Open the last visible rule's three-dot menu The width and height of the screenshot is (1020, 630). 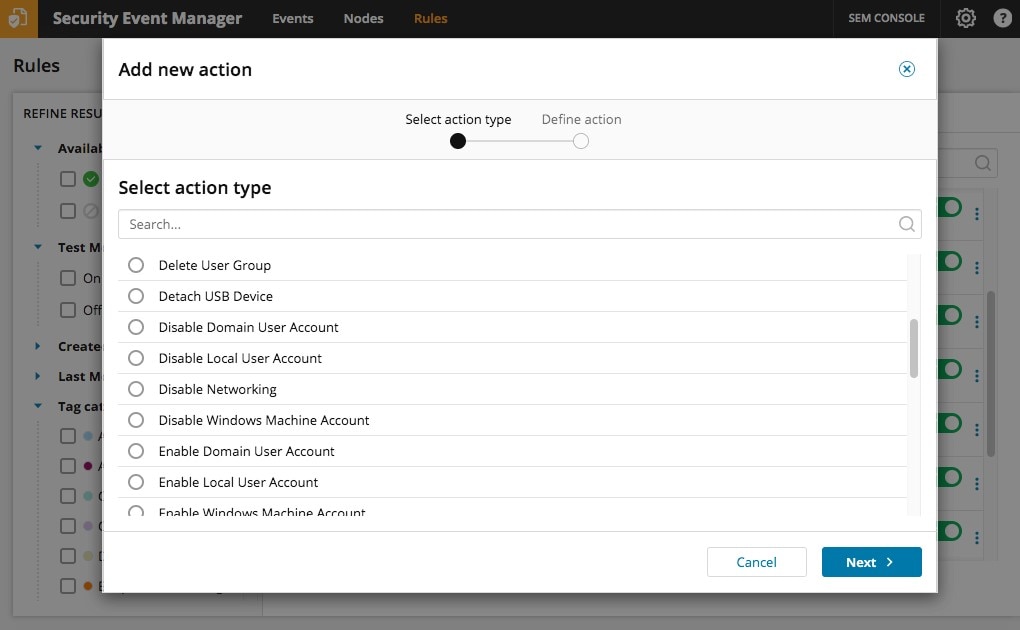pos(976,538)
